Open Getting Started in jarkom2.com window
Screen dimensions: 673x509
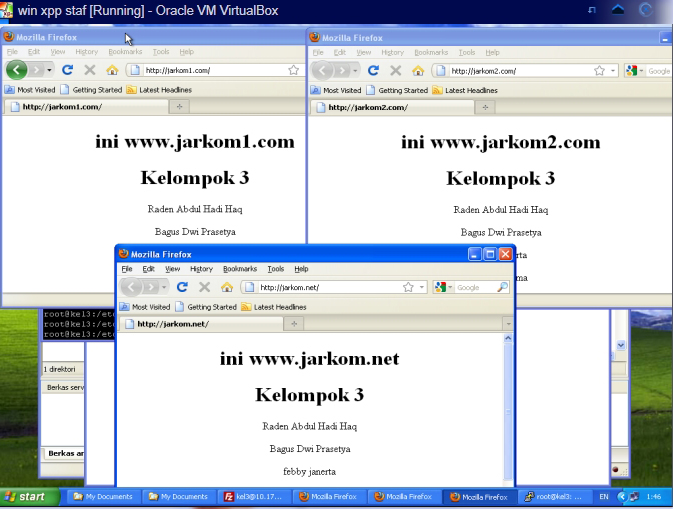coord(397,91)
